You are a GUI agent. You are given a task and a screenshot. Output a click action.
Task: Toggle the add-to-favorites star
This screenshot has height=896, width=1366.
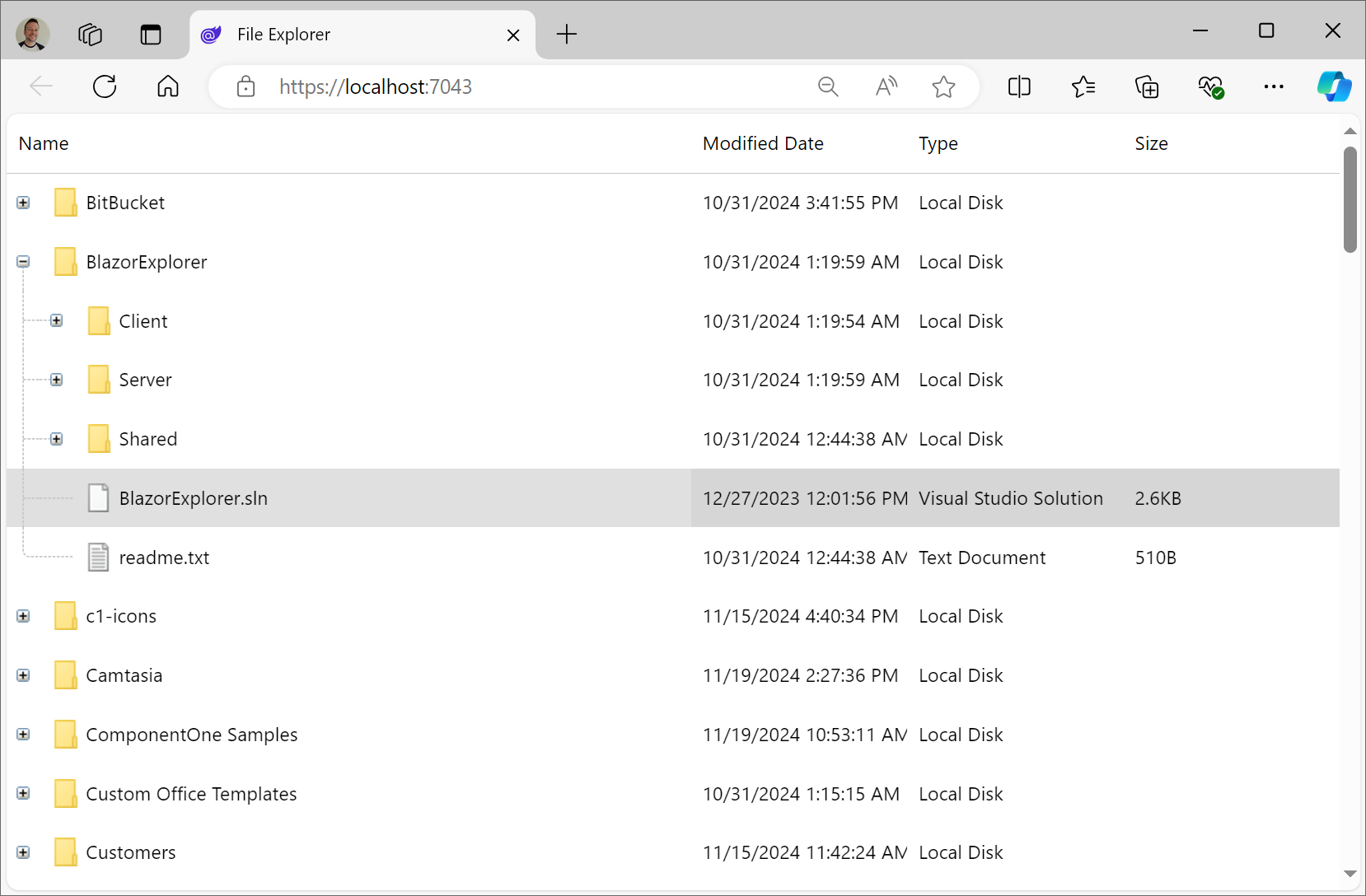944,86
